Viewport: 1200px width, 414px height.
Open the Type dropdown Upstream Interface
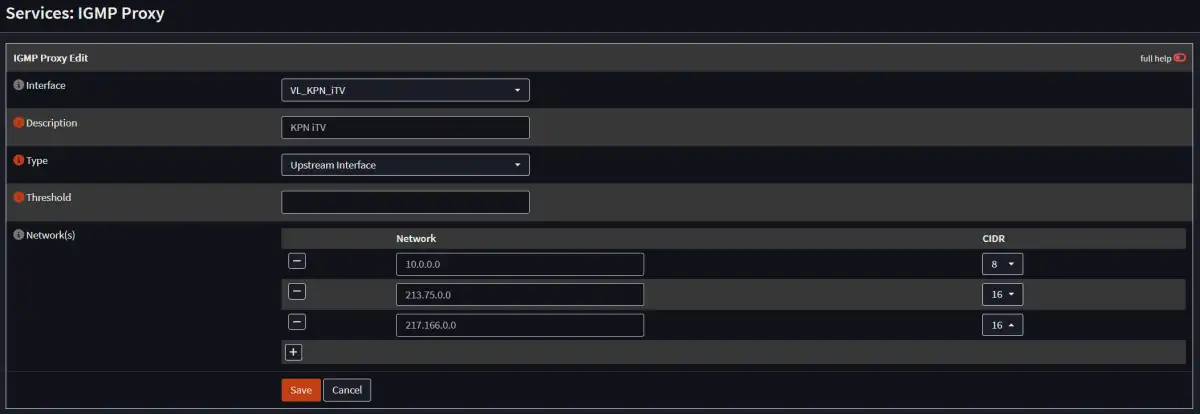(405, 165)
